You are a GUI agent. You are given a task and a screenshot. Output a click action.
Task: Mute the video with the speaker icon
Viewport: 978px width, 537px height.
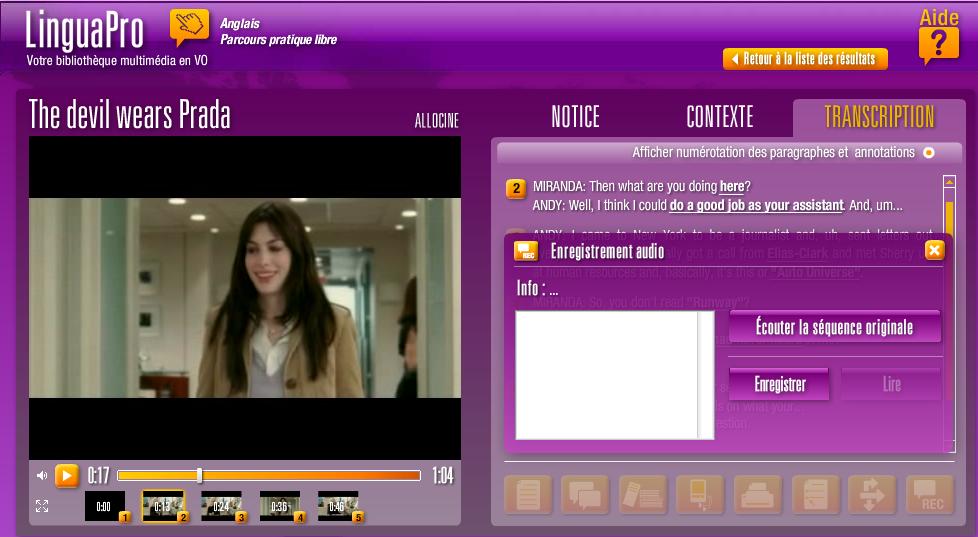point(42,476)
